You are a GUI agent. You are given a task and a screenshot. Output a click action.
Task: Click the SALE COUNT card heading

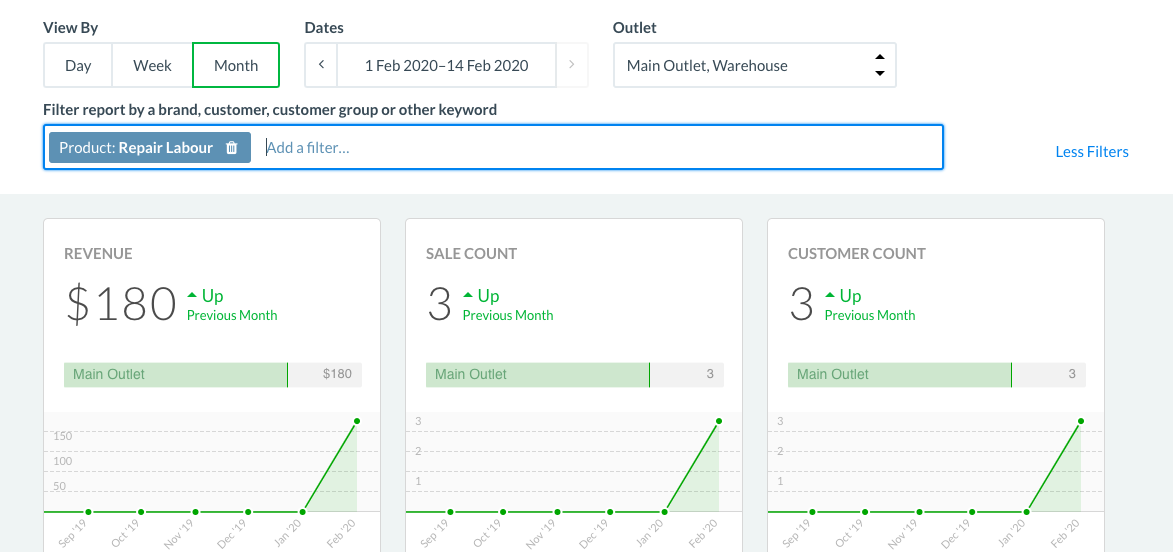(471, 254)
